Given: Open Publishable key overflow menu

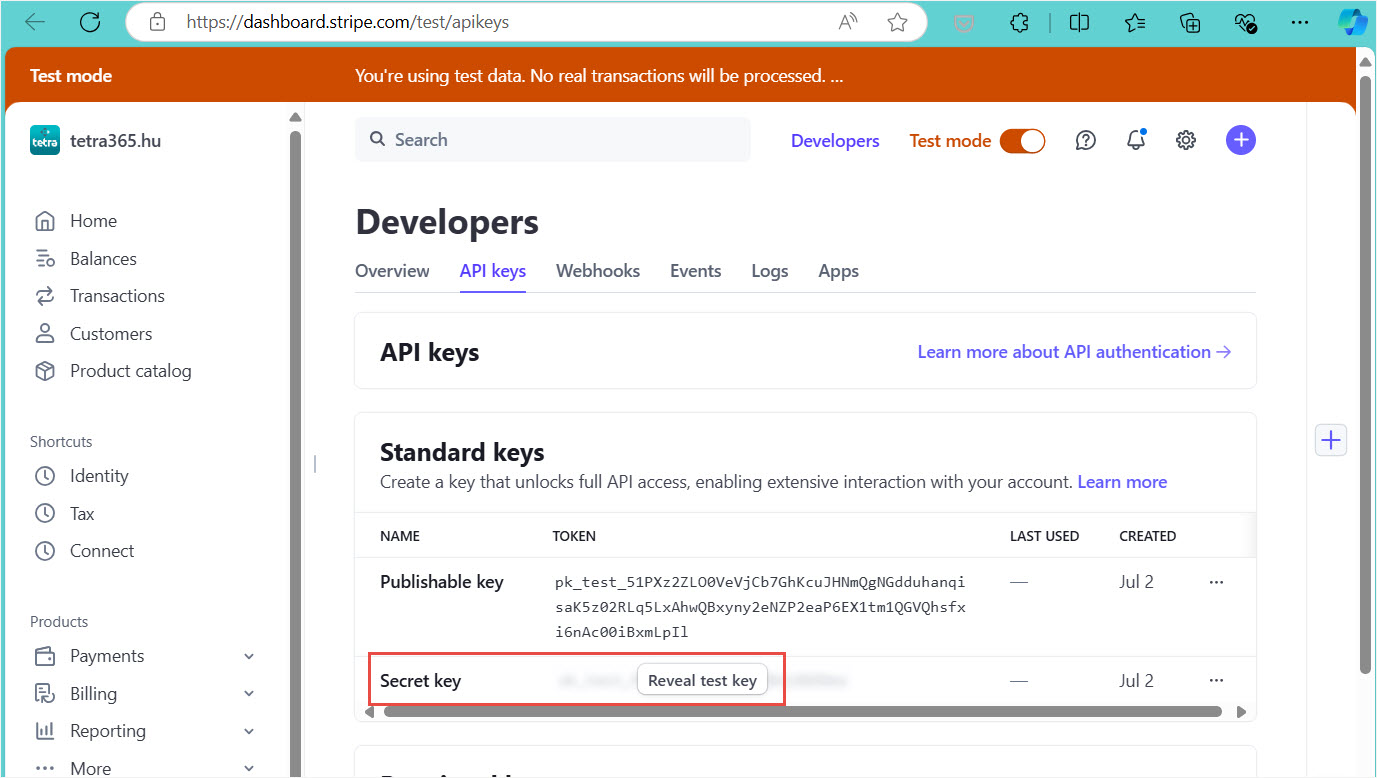Looking at the screenshot, I should (1216, 582).
